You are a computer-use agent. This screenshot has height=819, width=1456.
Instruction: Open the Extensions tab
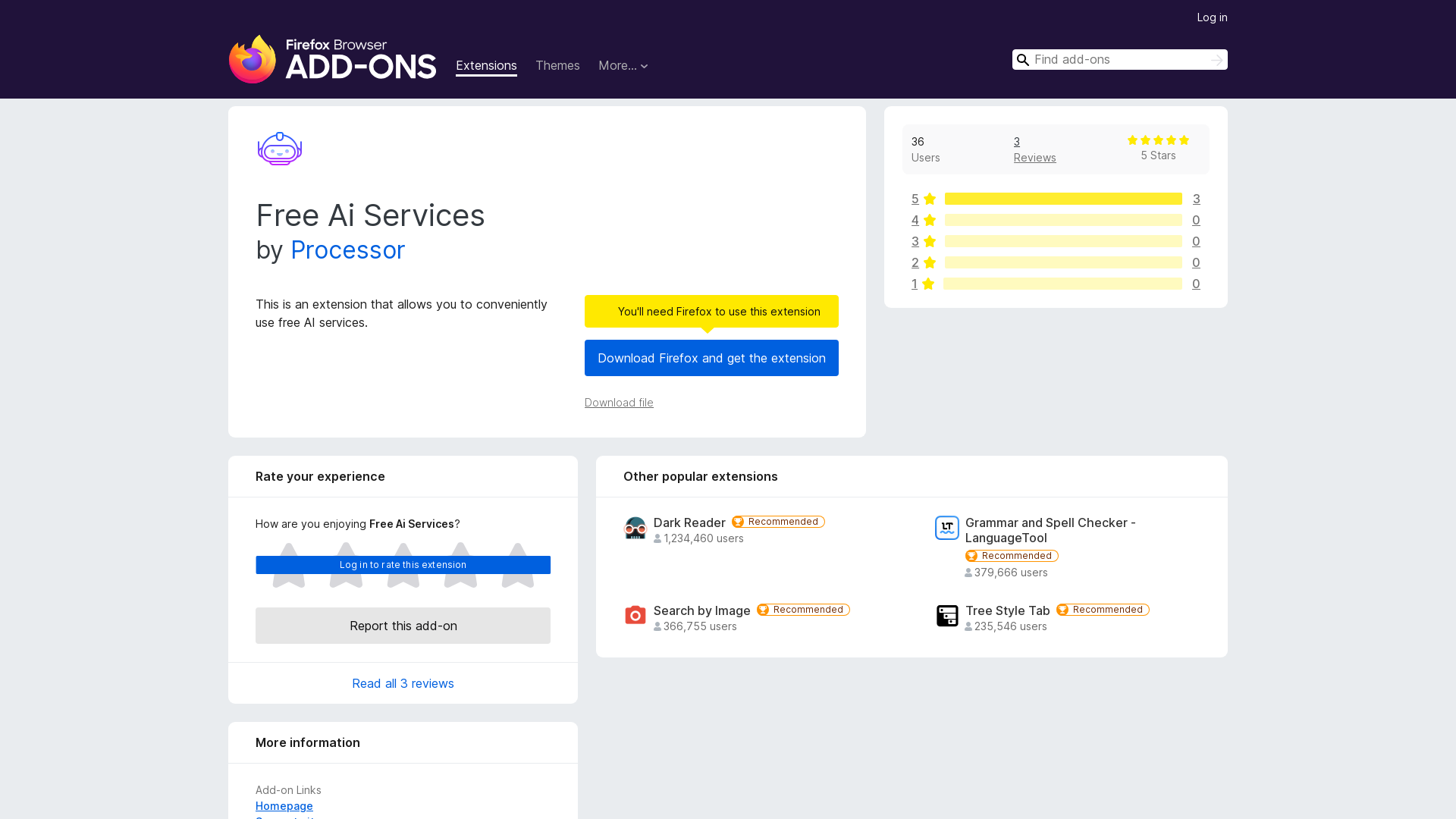[x=486, y=66]
